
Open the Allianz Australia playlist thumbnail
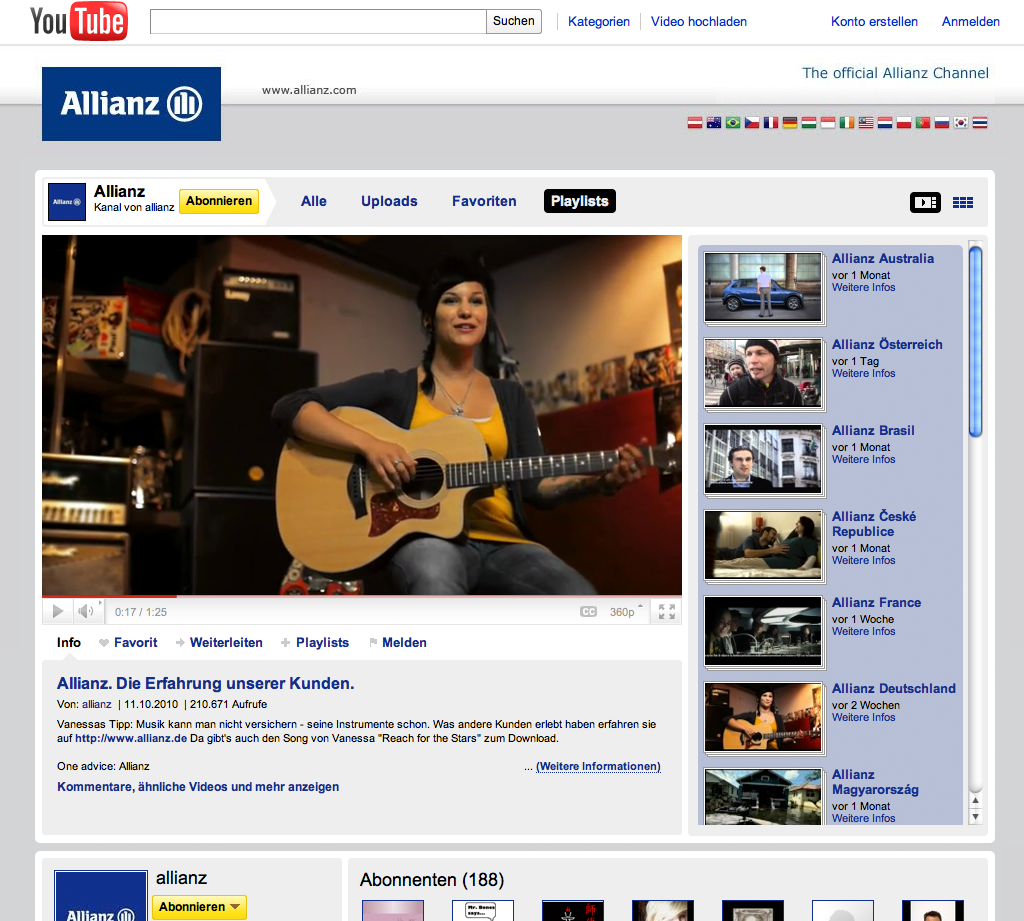[x=763, y=287]
